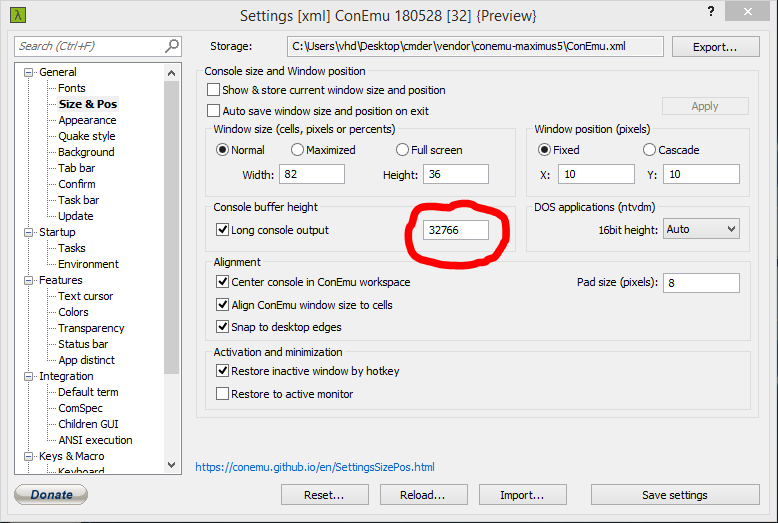Screen dimensions: 778x523
Task: Open Appearance settings page
Action: [87, 120]
